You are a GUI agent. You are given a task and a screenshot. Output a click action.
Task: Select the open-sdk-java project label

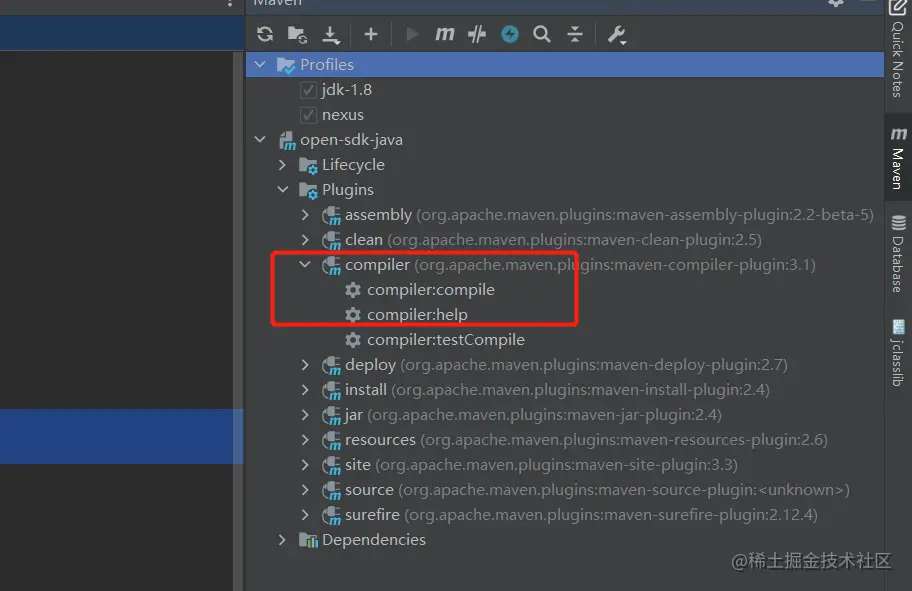click(x=351, y=140)
